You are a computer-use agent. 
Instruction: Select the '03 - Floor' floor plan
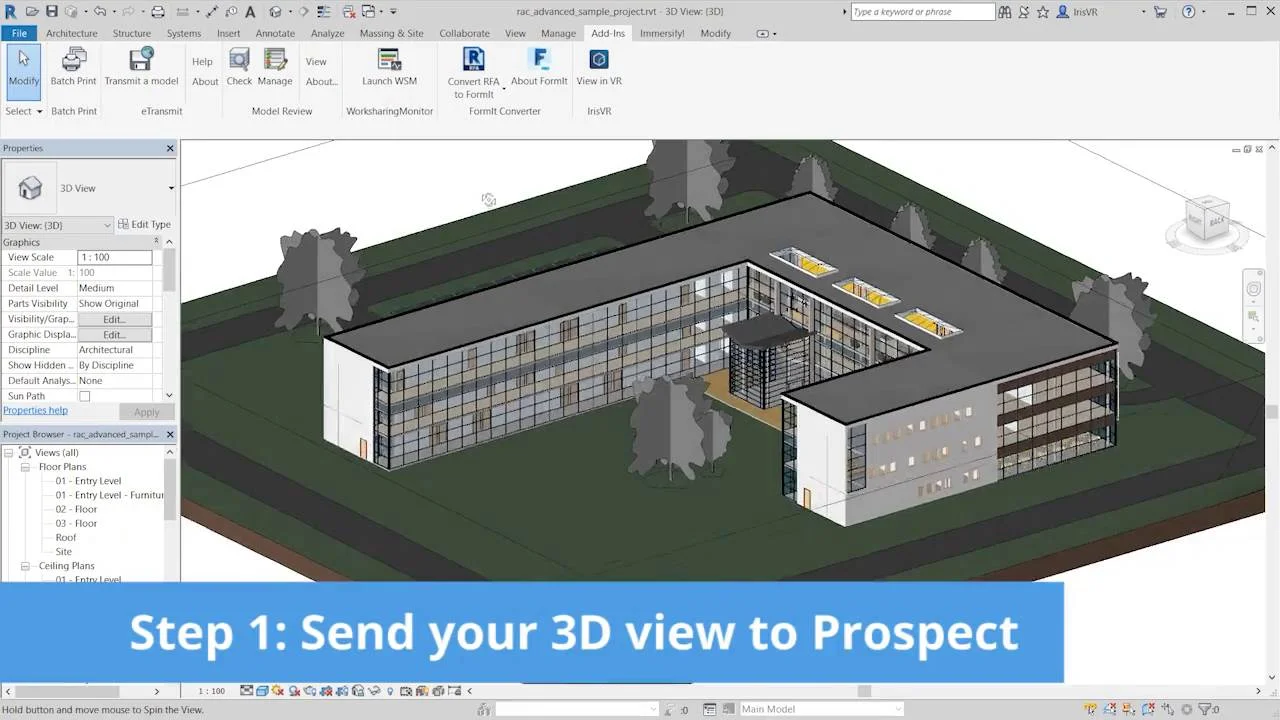pos(76,524)
